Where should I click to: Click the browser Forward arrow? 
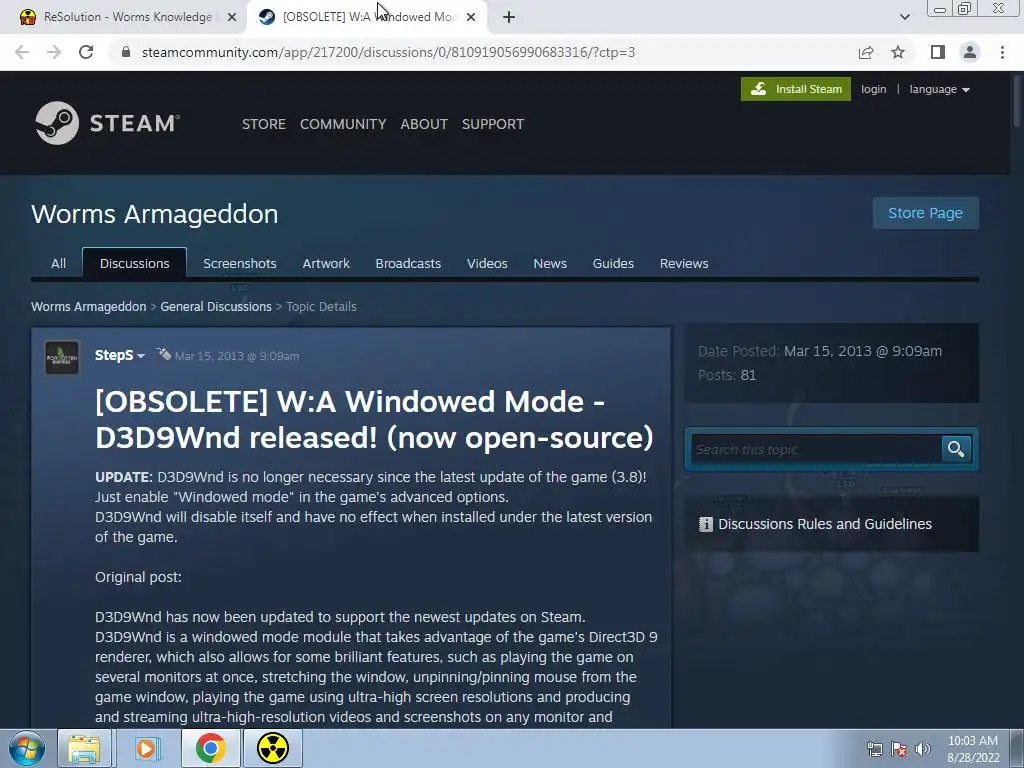[54, 52]
